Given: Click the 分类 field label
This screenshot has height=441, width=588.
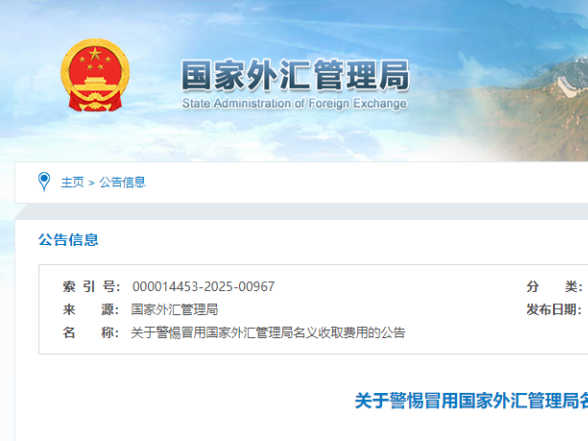Looking at the screenshot, I should pyautogui.click(x=554, y=286).
